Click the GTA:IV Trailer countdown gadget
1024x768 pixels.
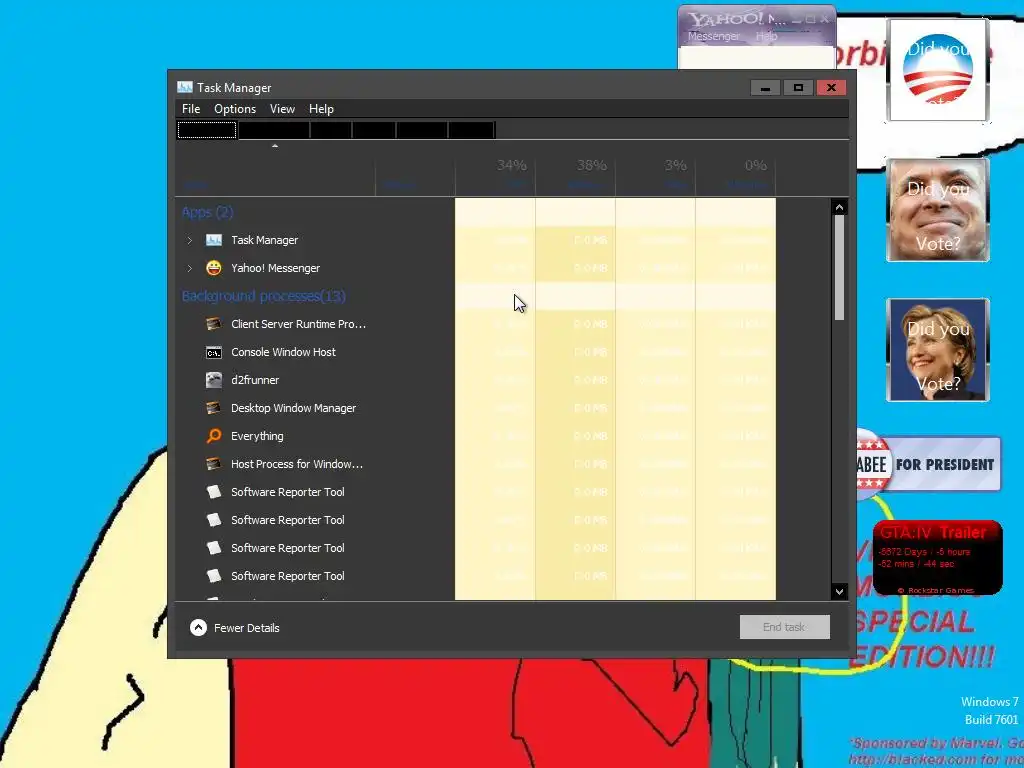937,557
